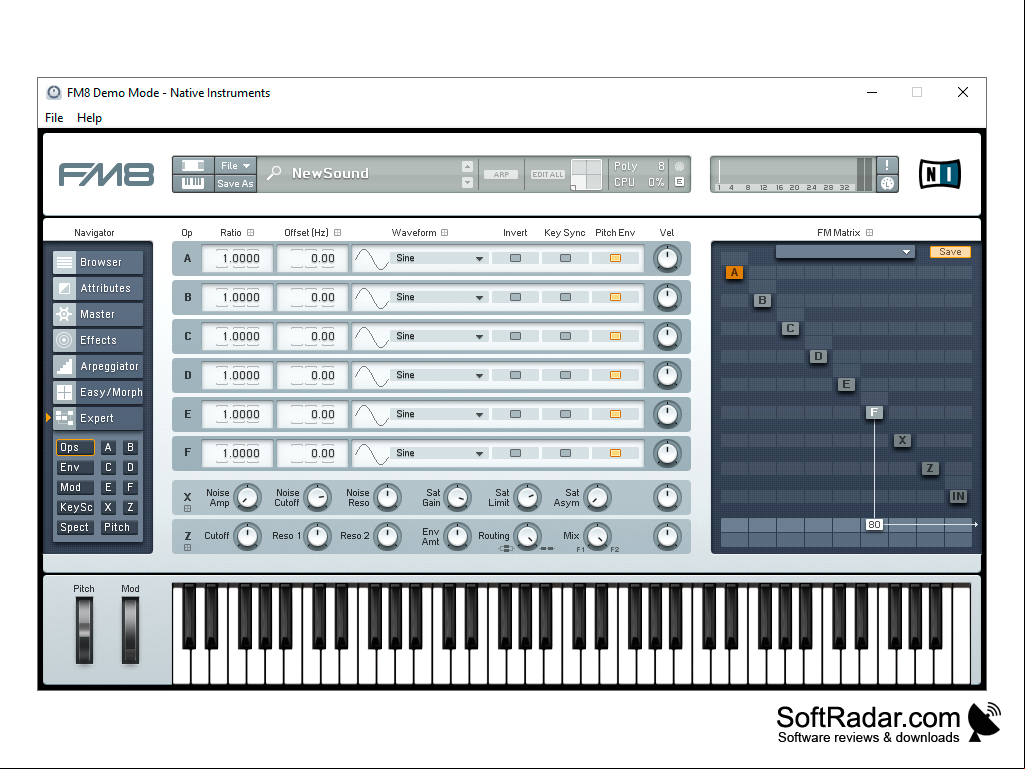Open the Easy/Morph page icon
The image size is (1025, 769).
tap(64, 392)
